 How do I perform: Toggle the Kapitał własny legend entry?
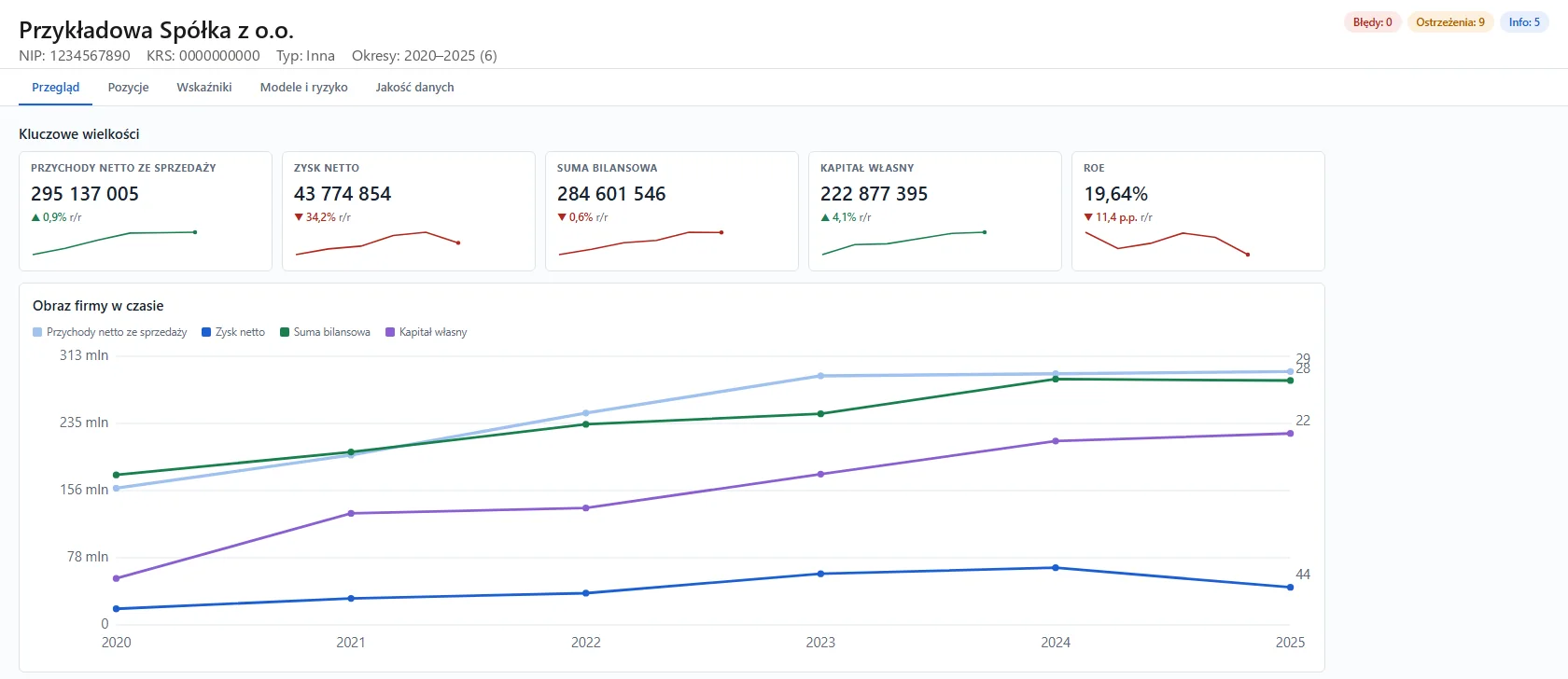pyautogui.click(x=427, y=332)
